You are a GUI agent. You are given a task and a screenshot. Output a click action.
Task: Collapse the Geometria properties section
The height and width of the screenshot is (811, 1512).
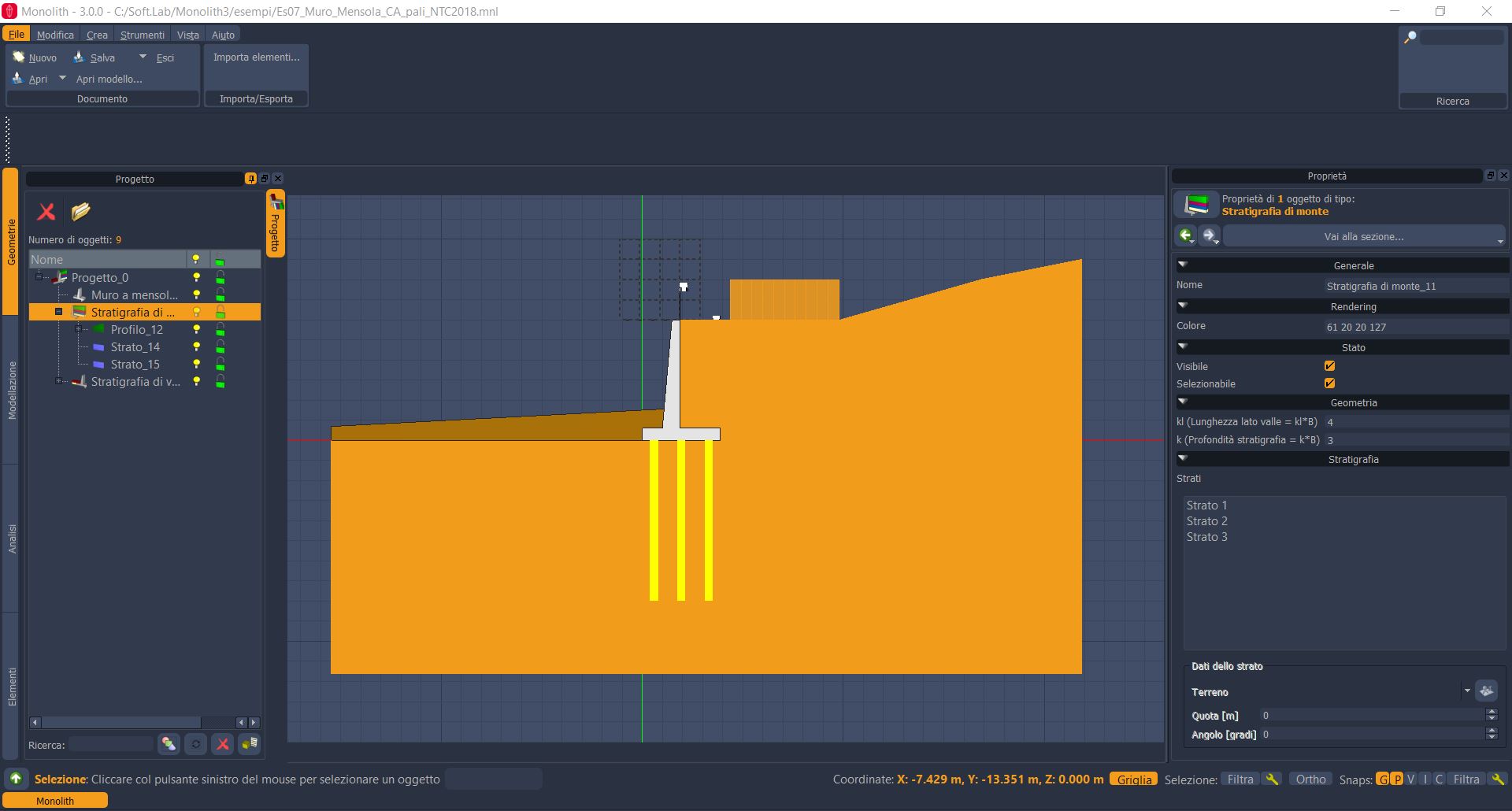(x=1182, y=402)
